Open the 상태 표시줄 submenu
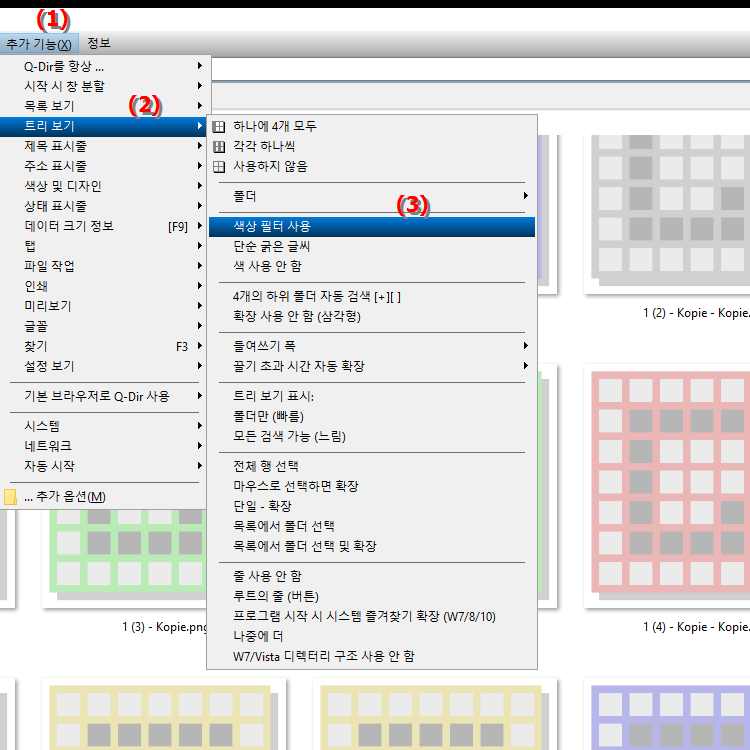 pos(103,207)
